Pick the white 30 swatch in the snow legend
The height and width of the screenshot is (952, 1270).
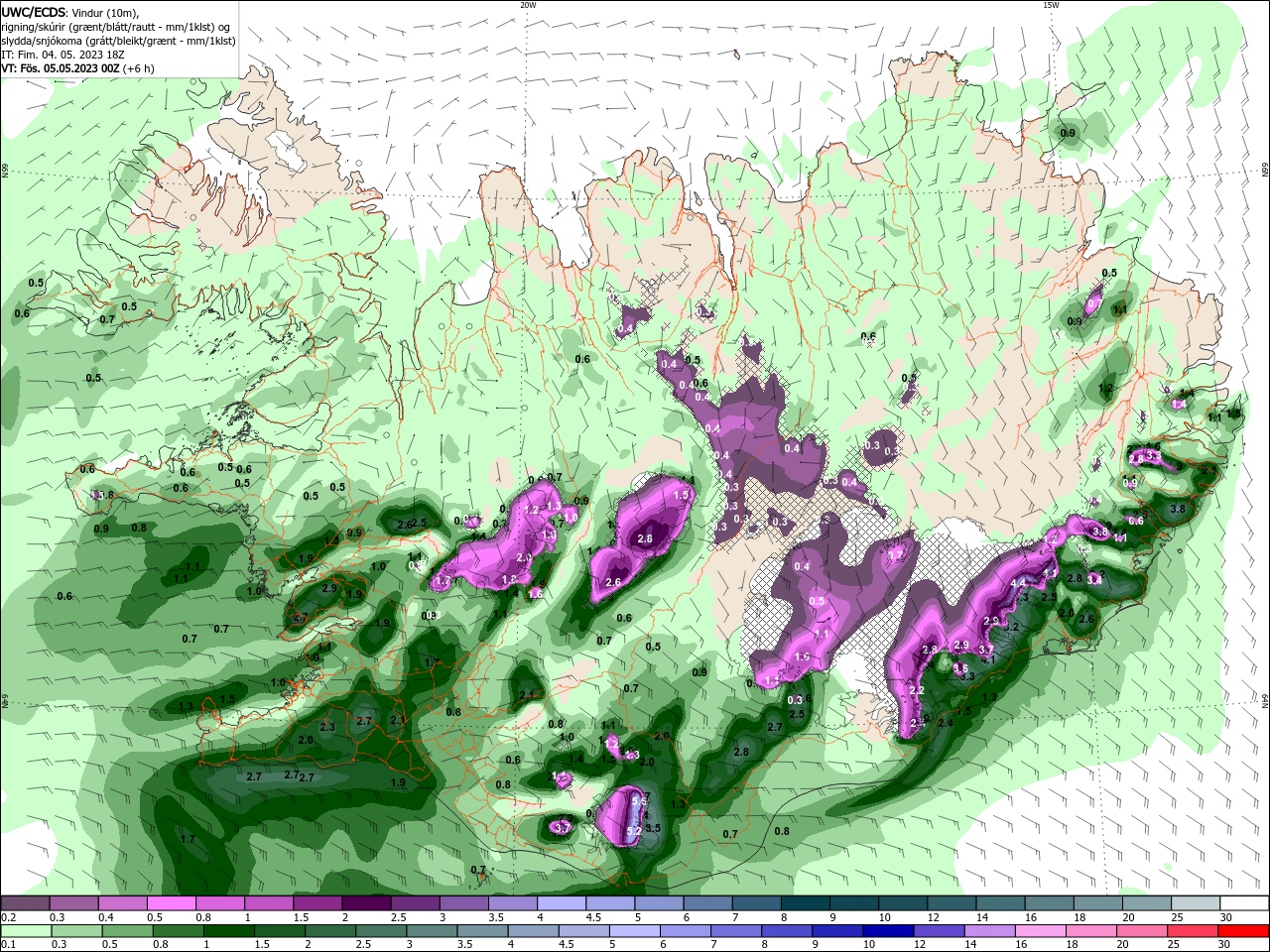coord(1244,902)
